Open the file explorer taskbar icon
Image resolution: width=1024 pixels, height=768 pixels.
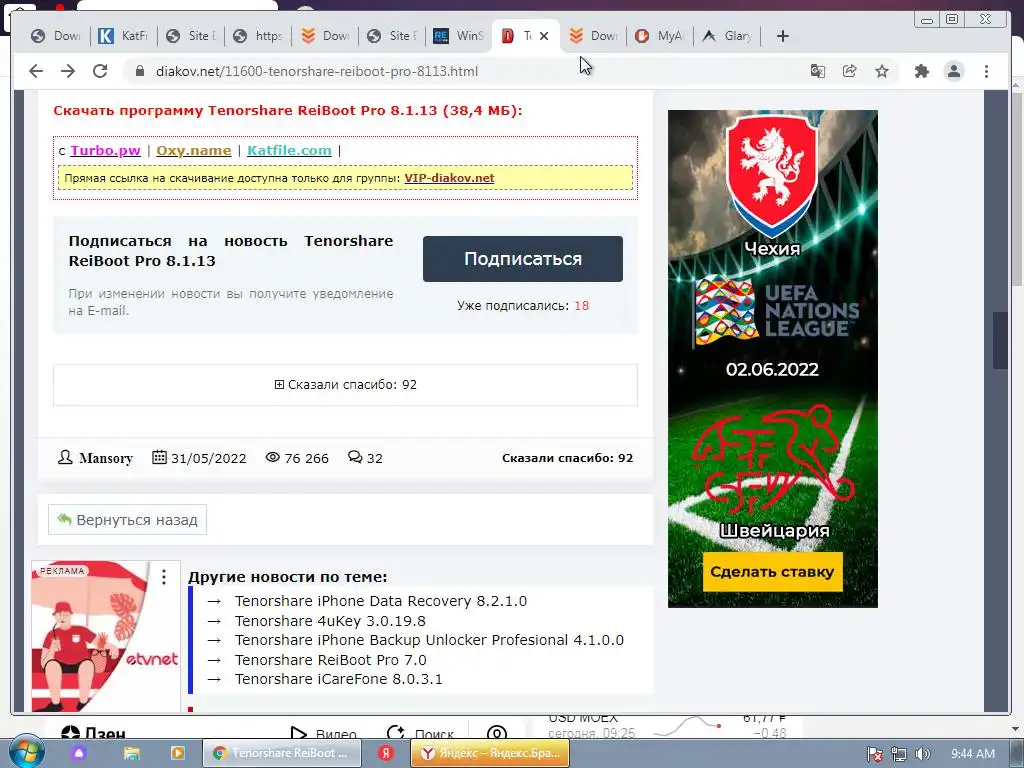tap(132, 753)
